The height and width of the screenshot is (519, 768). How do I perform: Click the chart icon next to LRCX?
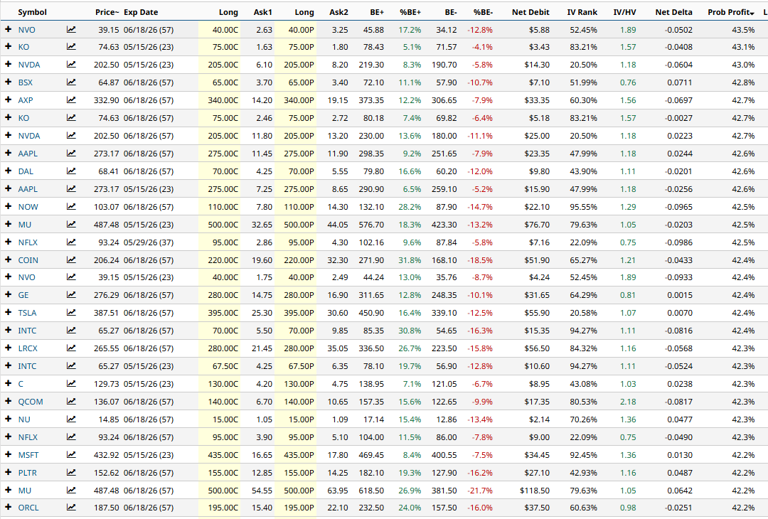point(71,348)
